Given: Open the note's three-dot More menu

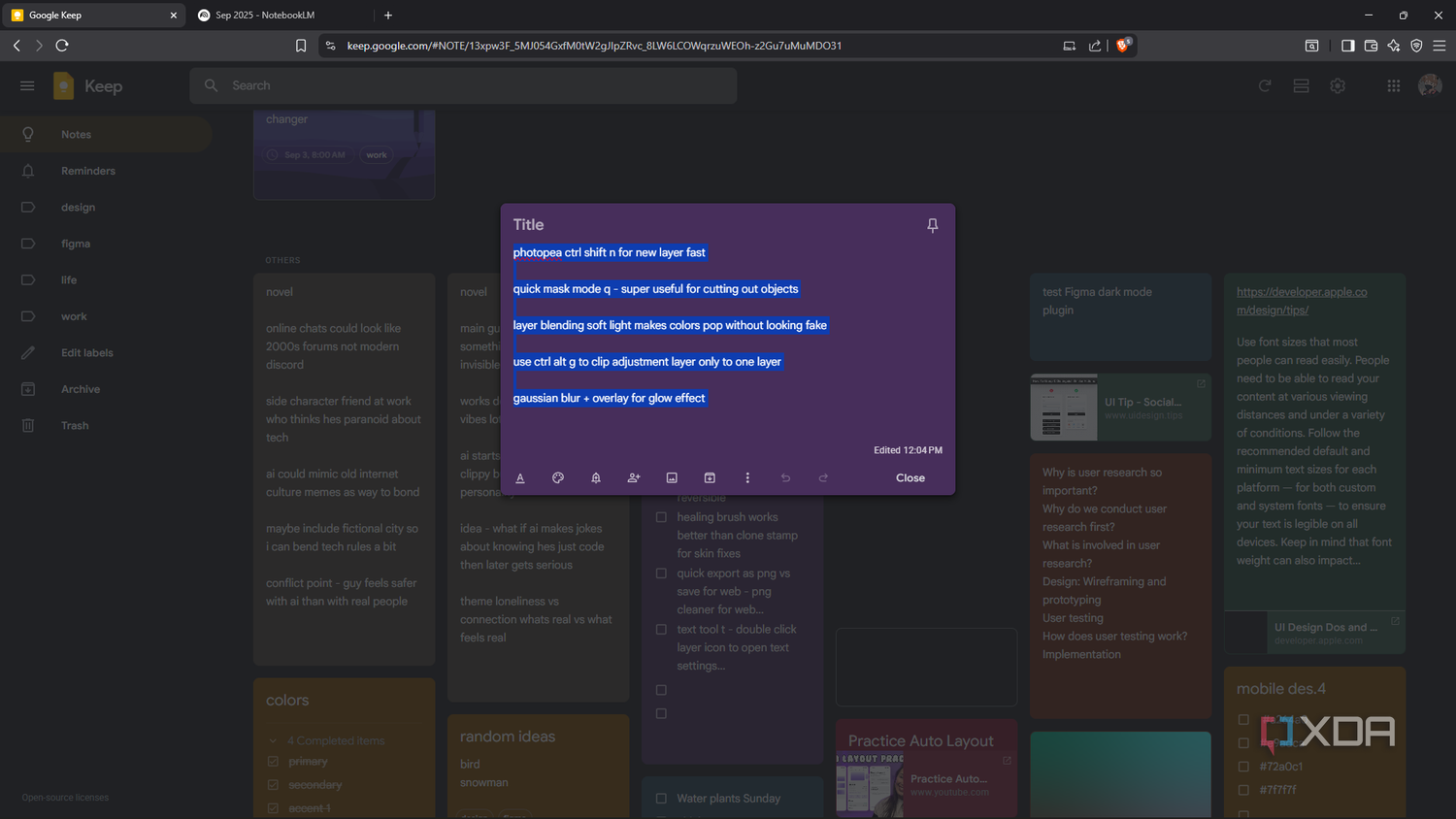Looking at the screenshot, I should [x=747, y=477].
